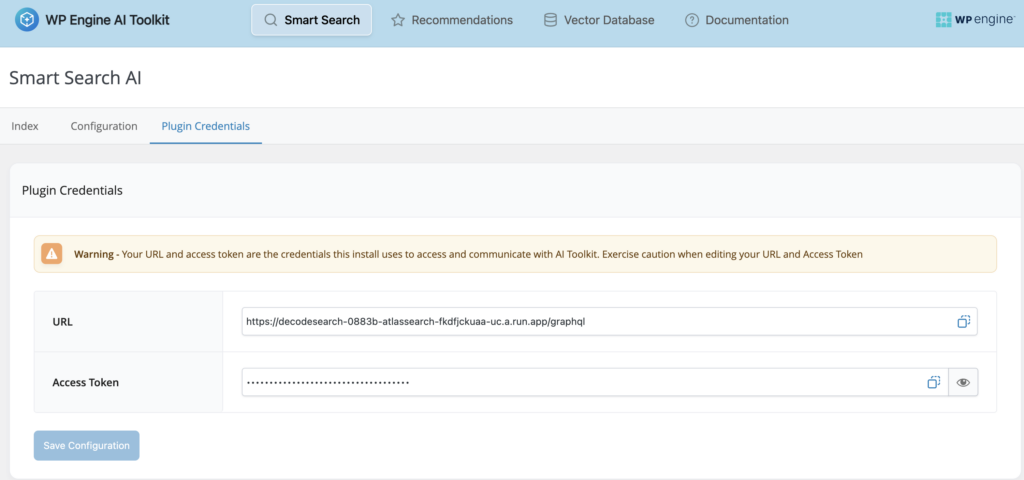Click the WP Engine AI Toolkit title text
The height and width of the screenshot is (480, 1024).
tap(107, 20)
